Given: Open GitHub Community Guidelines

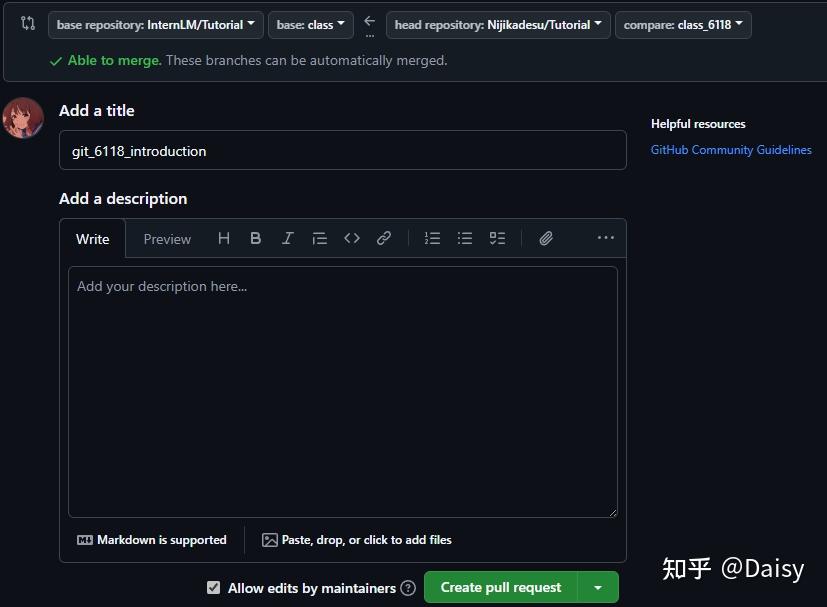Looking at the screenshot, I should [731, 149].
